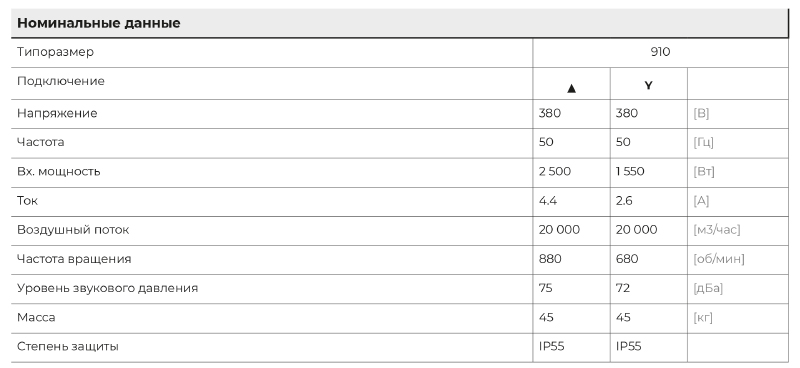Click the typesize value 910

(x=660, y=52)
